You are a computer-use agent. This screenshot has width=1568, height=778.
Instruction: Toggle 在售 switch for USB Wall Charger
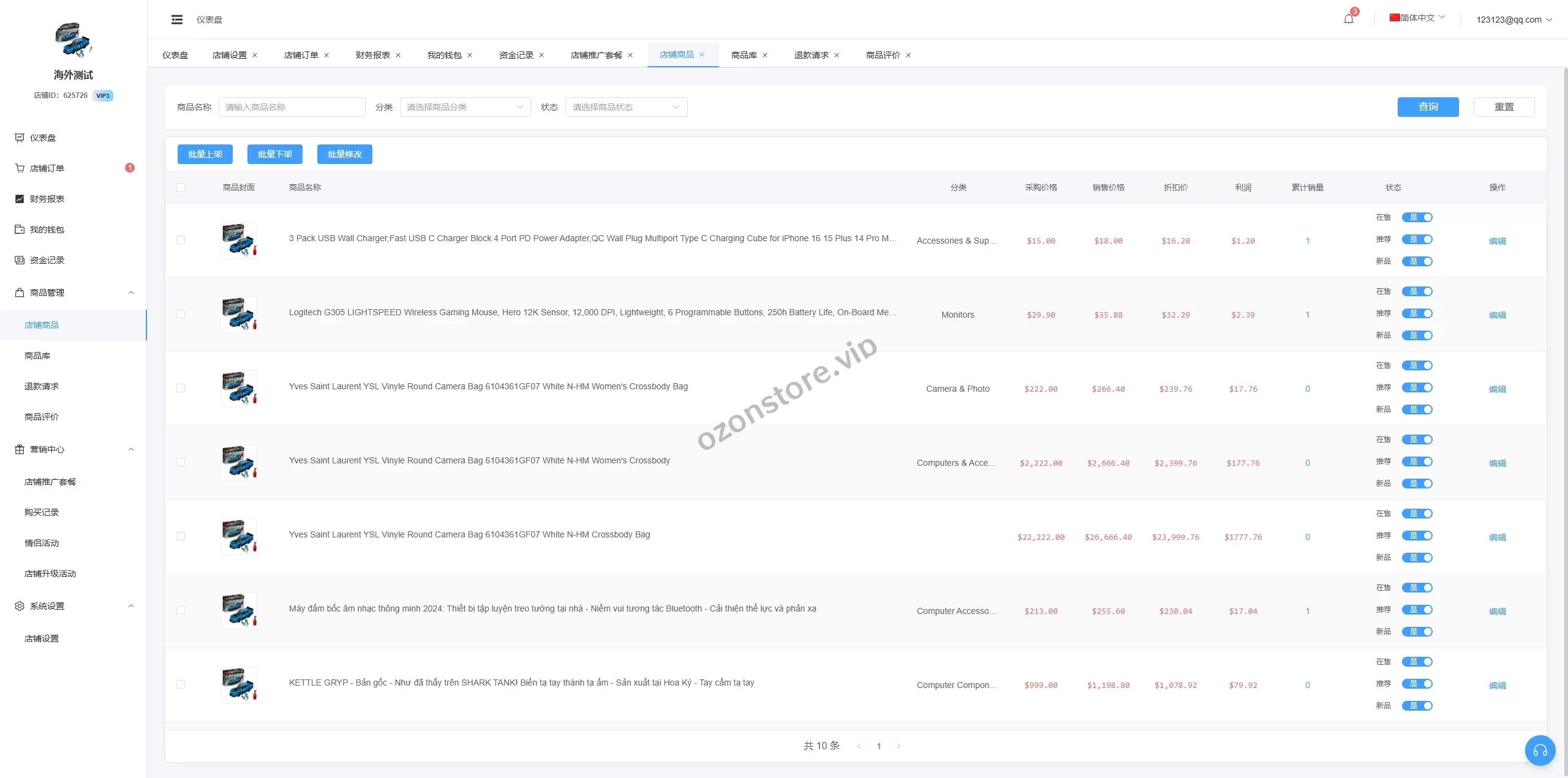click(x=1417, y=217)
